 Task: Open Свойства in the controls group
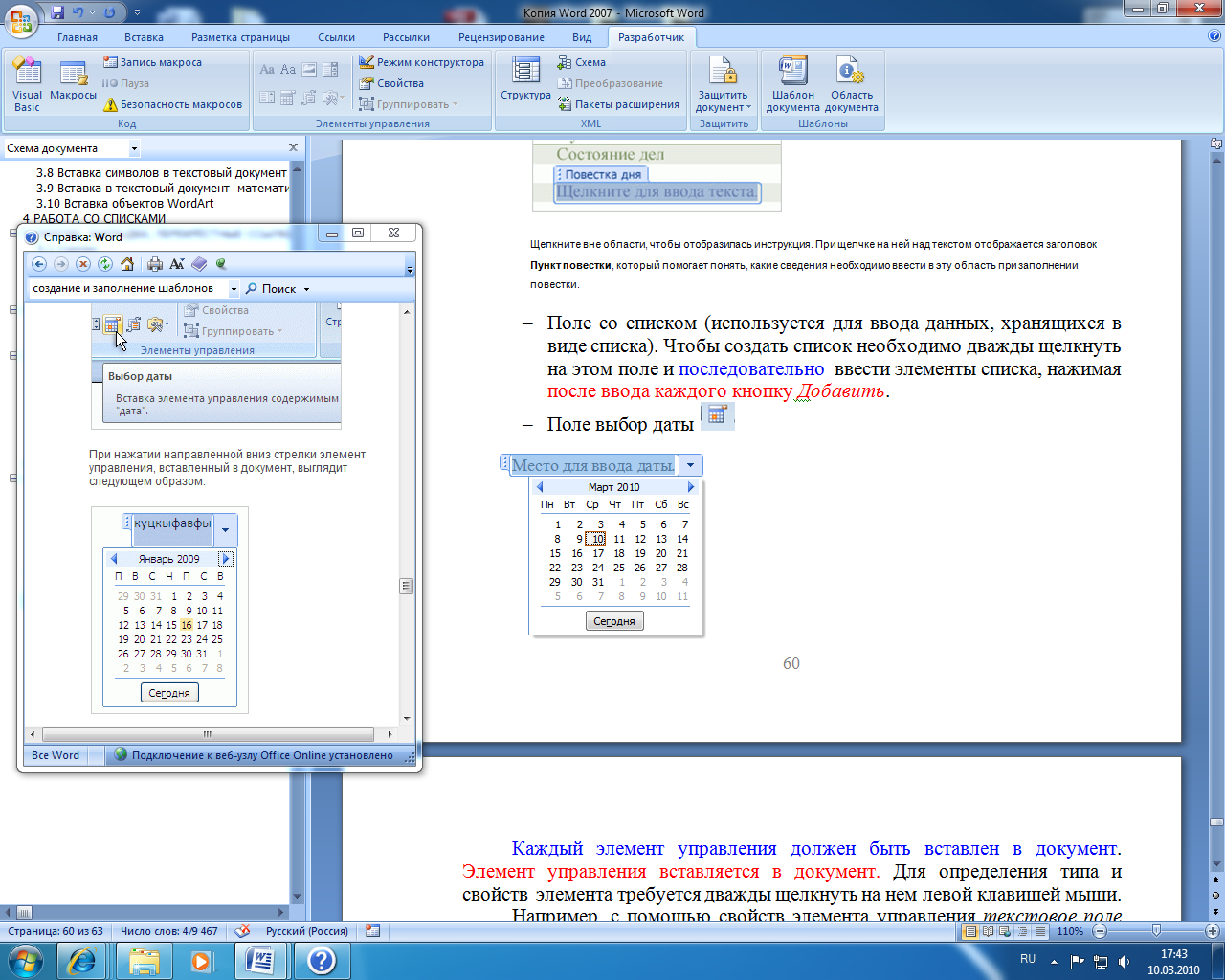pos(391,83)
